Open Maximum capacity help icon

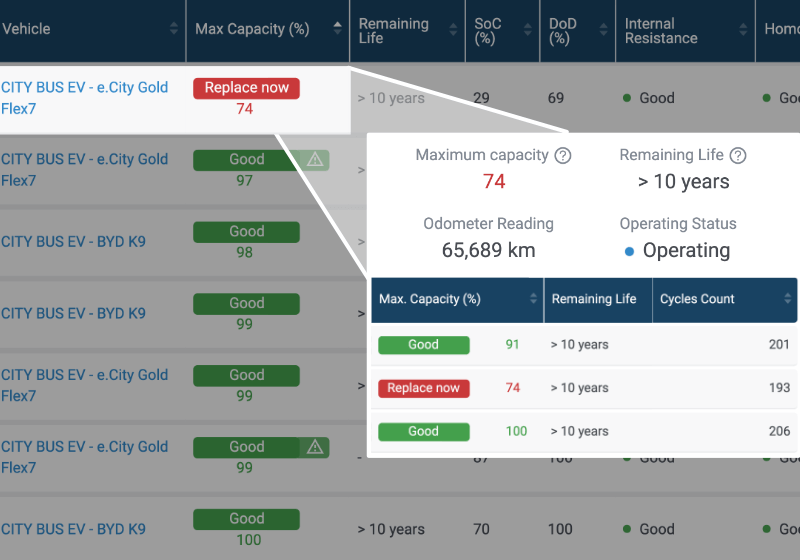(x=563, y=155)
